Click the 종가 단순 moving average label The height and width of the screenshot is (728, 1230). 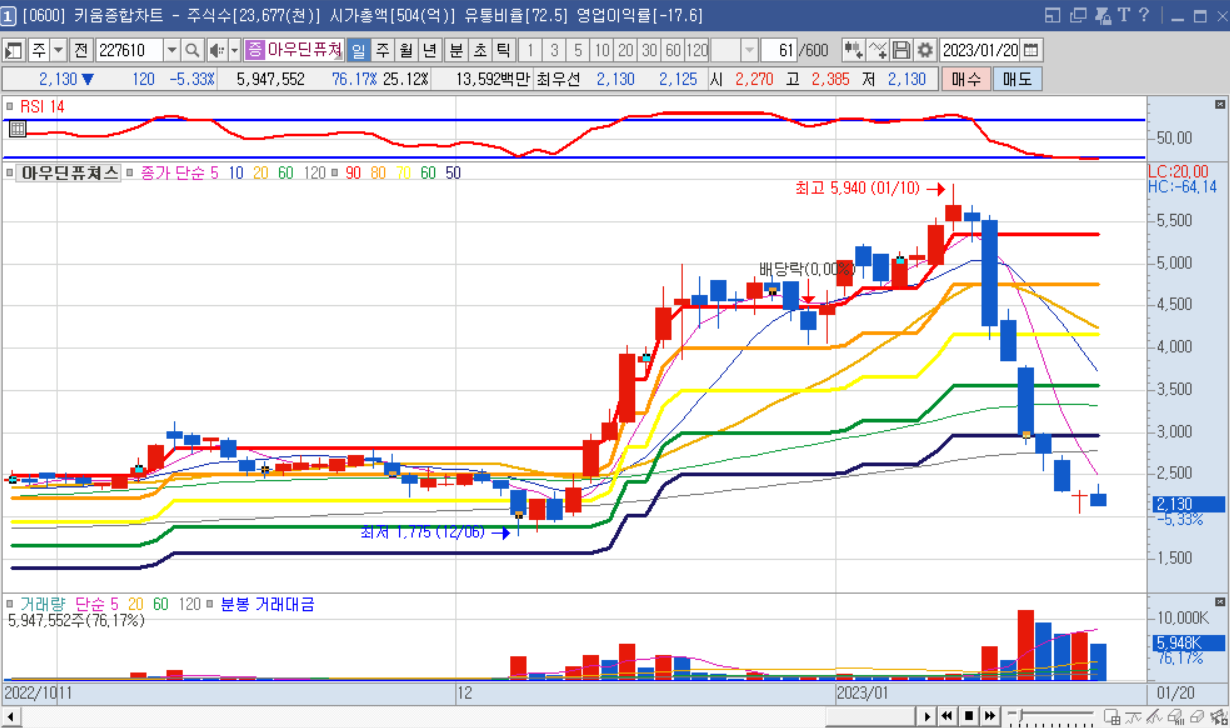[173, 173]
